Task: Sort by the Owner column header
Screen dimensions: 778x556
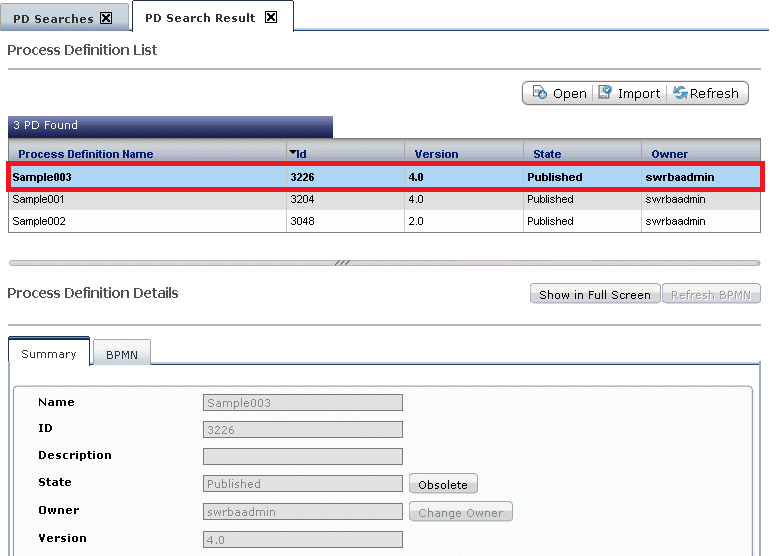Action: click(669, 154)
